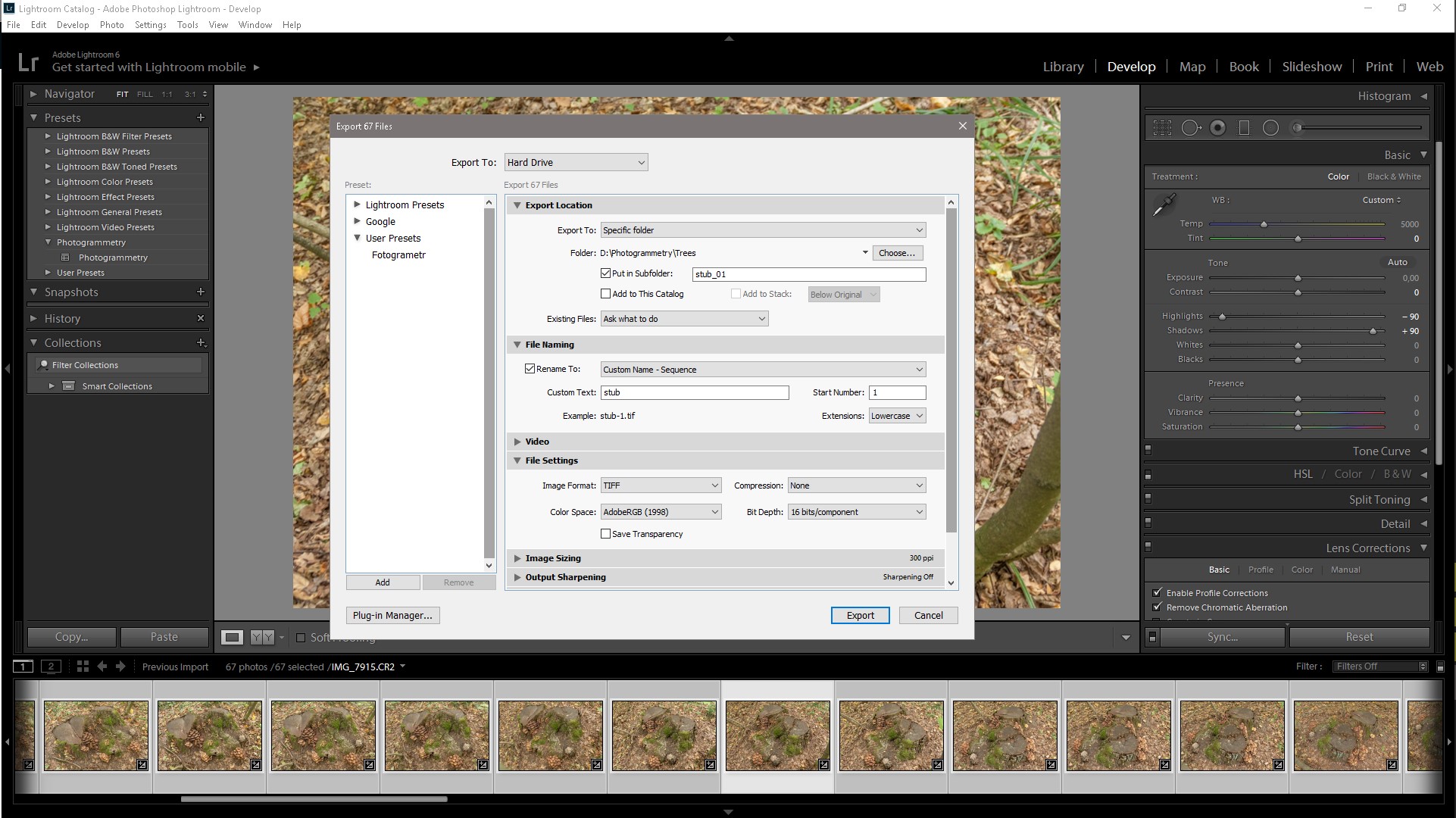Open the Photo menu
This screenshot has height=818, width=1456.
111,25
